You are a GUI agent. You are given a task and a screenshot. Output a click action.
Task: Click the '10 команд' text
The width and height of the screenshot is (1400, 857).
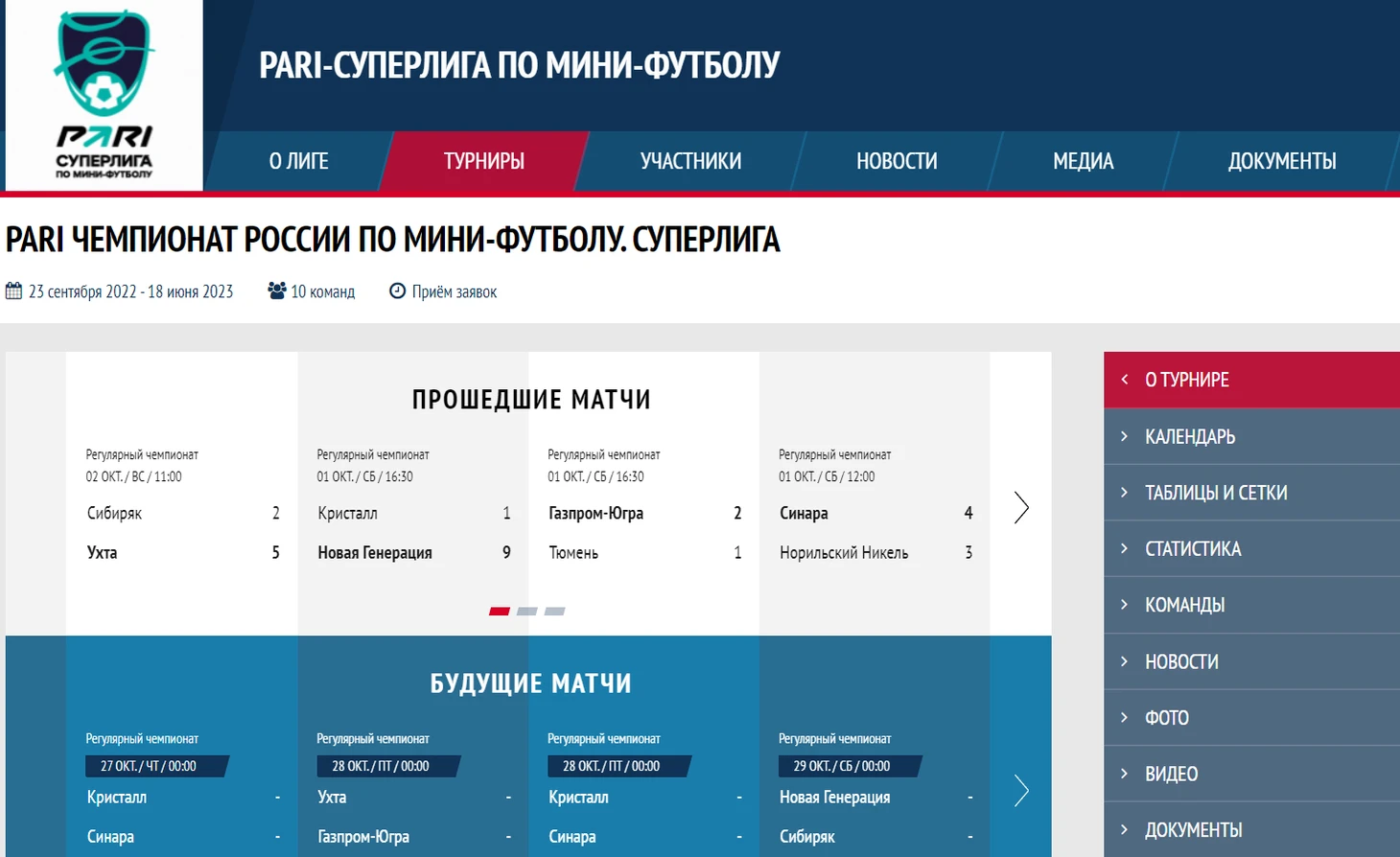pyautogui.click(x=322, y=291)
